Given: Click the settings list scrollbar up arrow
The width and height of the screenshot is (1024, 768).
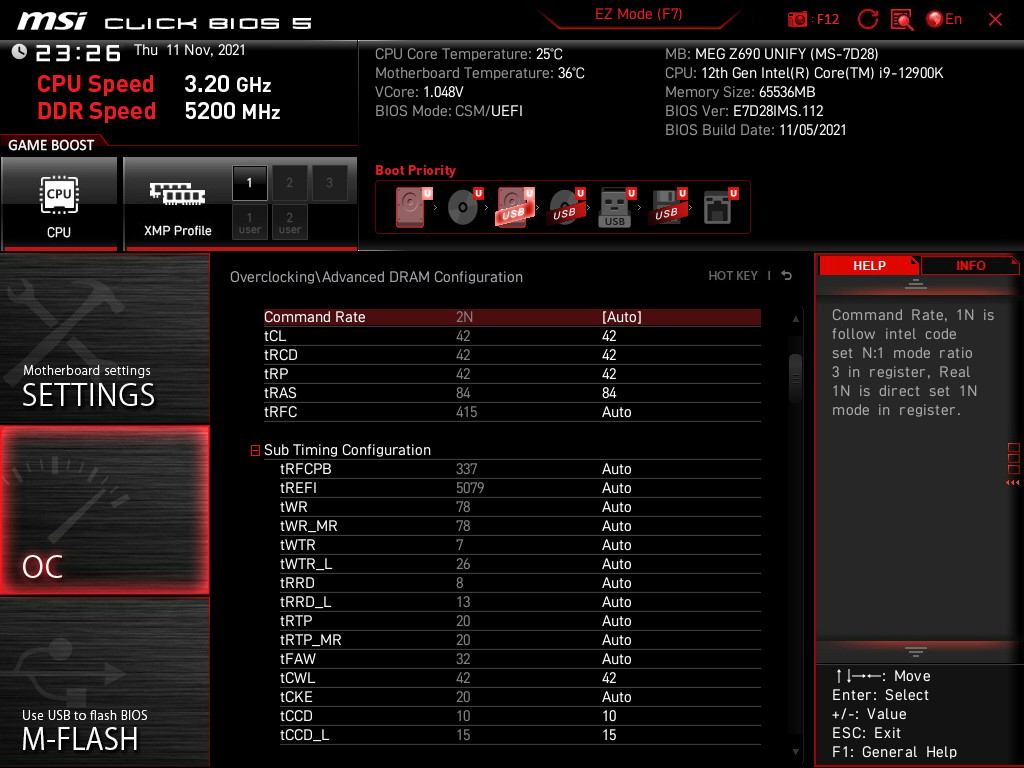Looking at the screenshot, I should [x=795, y=319].
